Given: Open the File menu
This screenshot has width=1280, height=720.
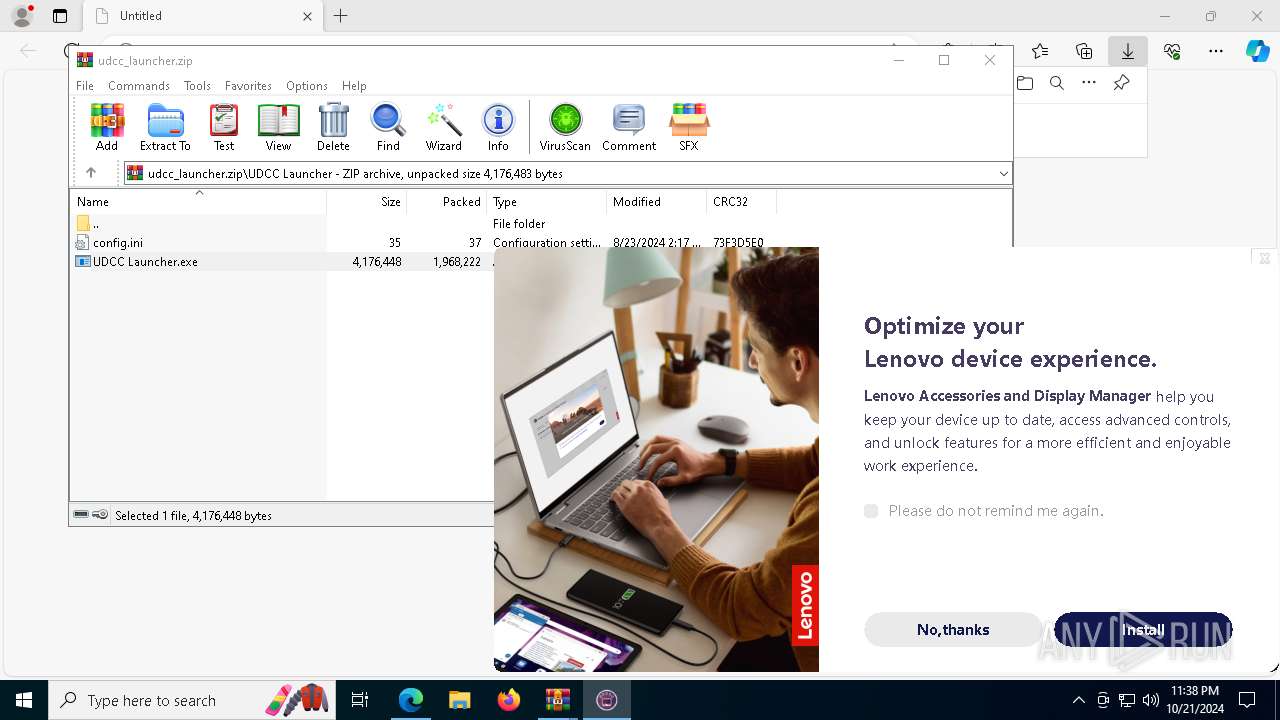Looking at the screenshot, I should coord(85,86).
